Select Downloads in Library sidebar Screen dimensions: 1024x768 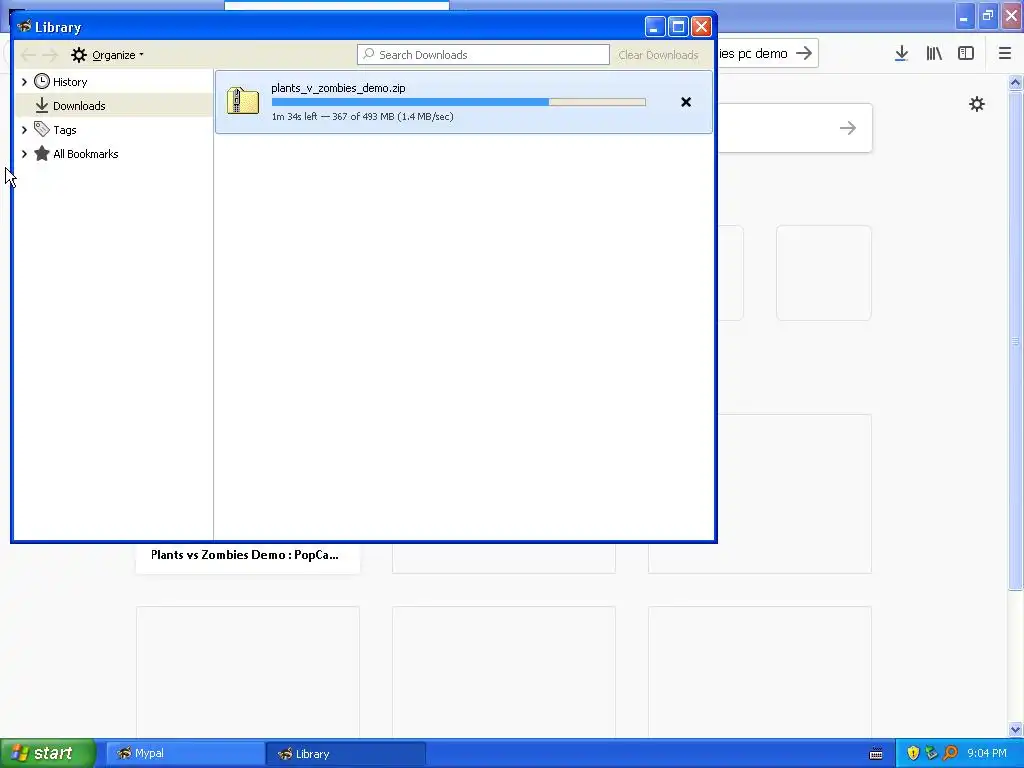pyautogui.click(x=79, y=106)
